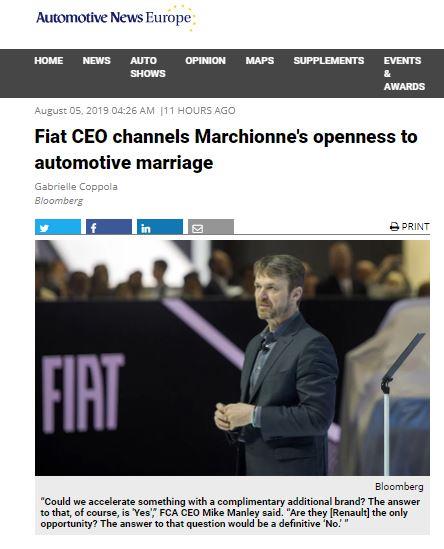444x549 pixels.
Task: Click the PRINT link
Action: pyautogui.click(x=410, y=227)
